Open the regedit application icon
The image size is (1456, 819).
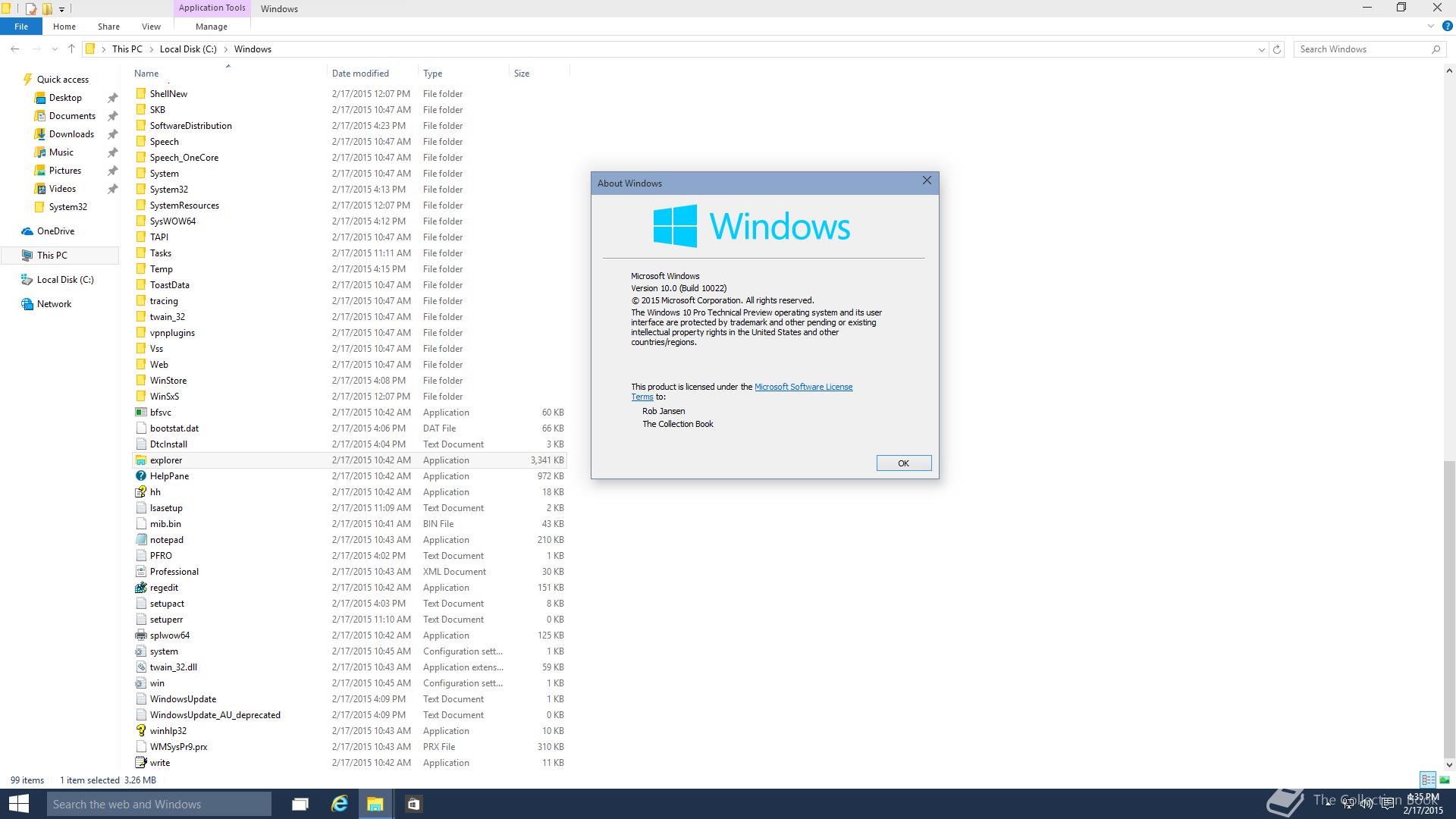point(140,588)
